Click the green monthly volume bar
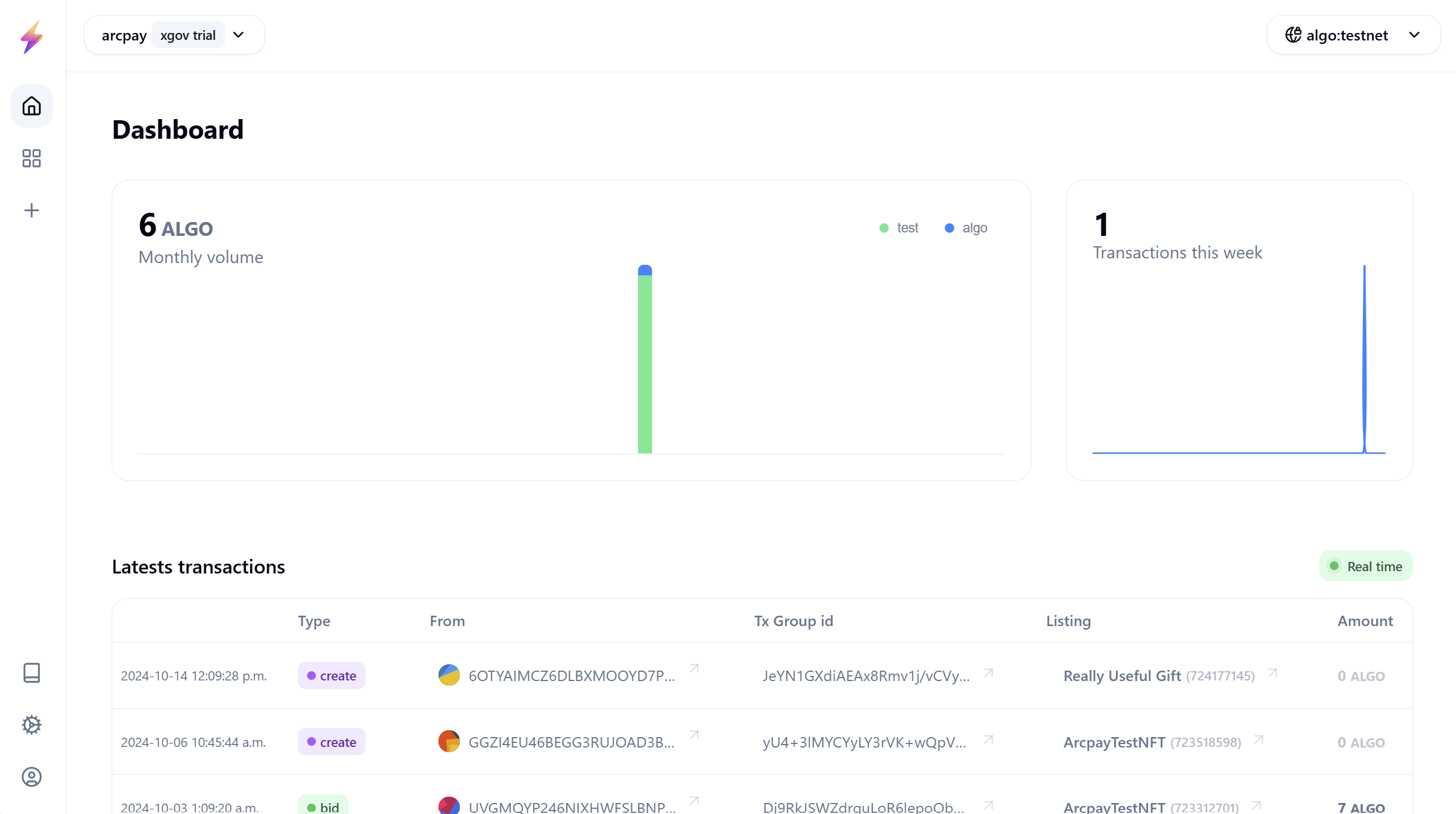 pos(644,364)
